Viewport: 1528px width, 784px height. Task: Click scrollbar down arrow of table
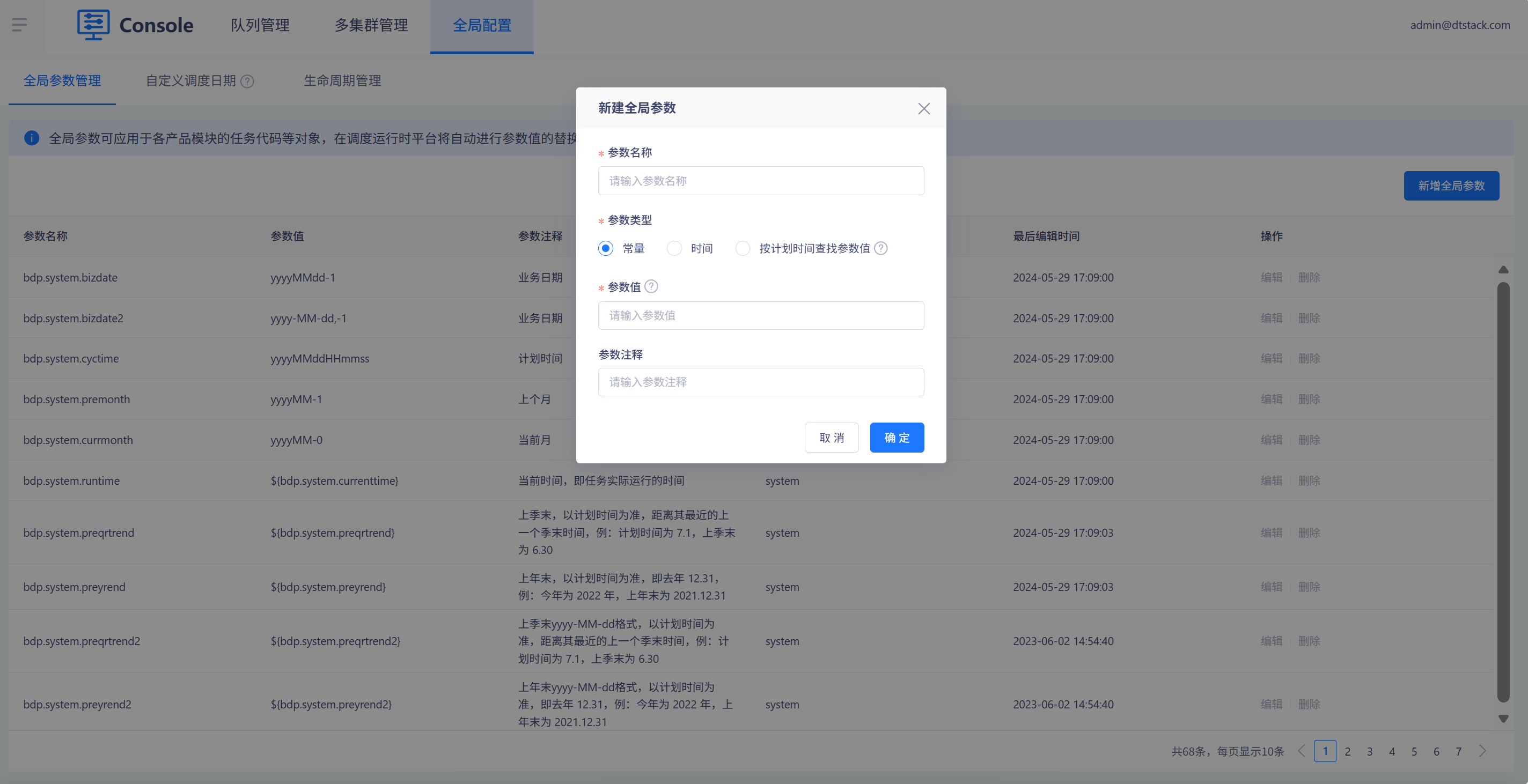tap(1503, 718)
